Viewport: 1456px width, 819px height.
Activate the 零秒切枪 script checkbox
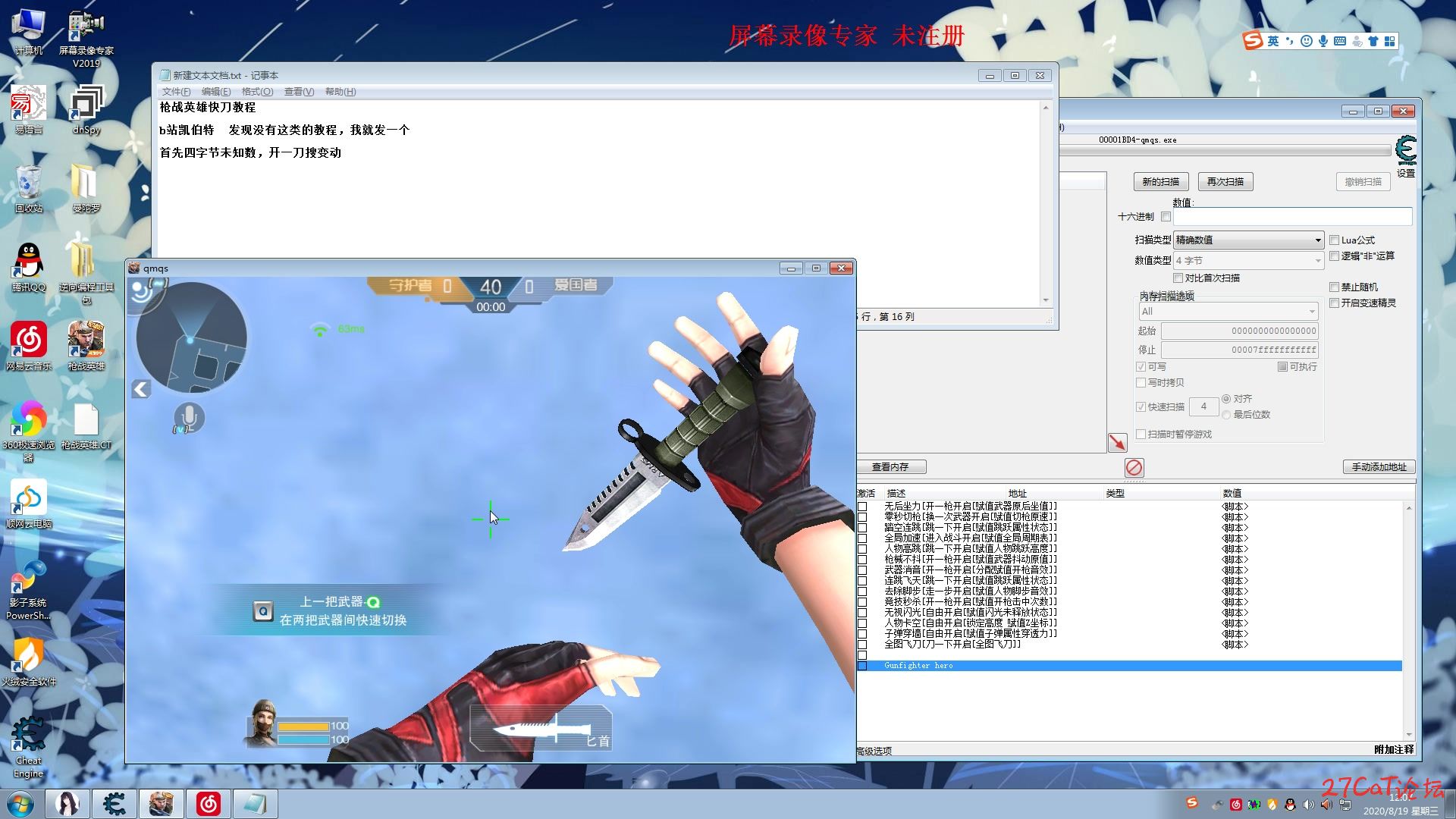coord(862,517)
